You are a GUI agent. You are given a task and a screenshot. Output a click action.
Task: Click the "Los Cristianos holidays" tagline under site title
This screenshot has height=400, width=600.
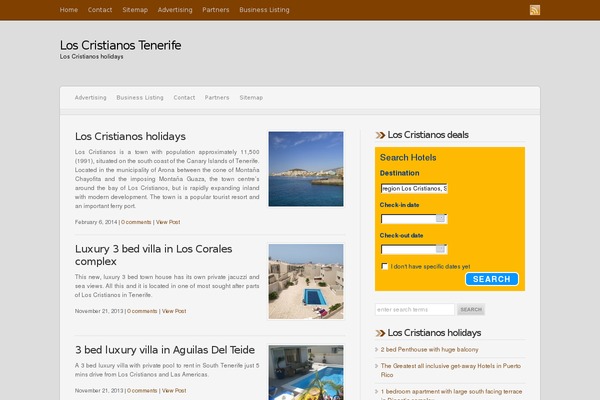(91, 57)
